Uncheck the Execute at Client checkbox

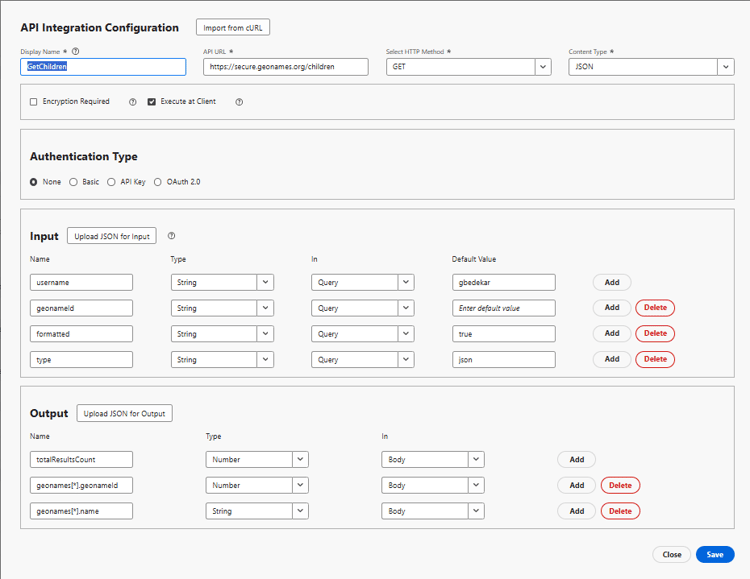click(x=152, y=102)
